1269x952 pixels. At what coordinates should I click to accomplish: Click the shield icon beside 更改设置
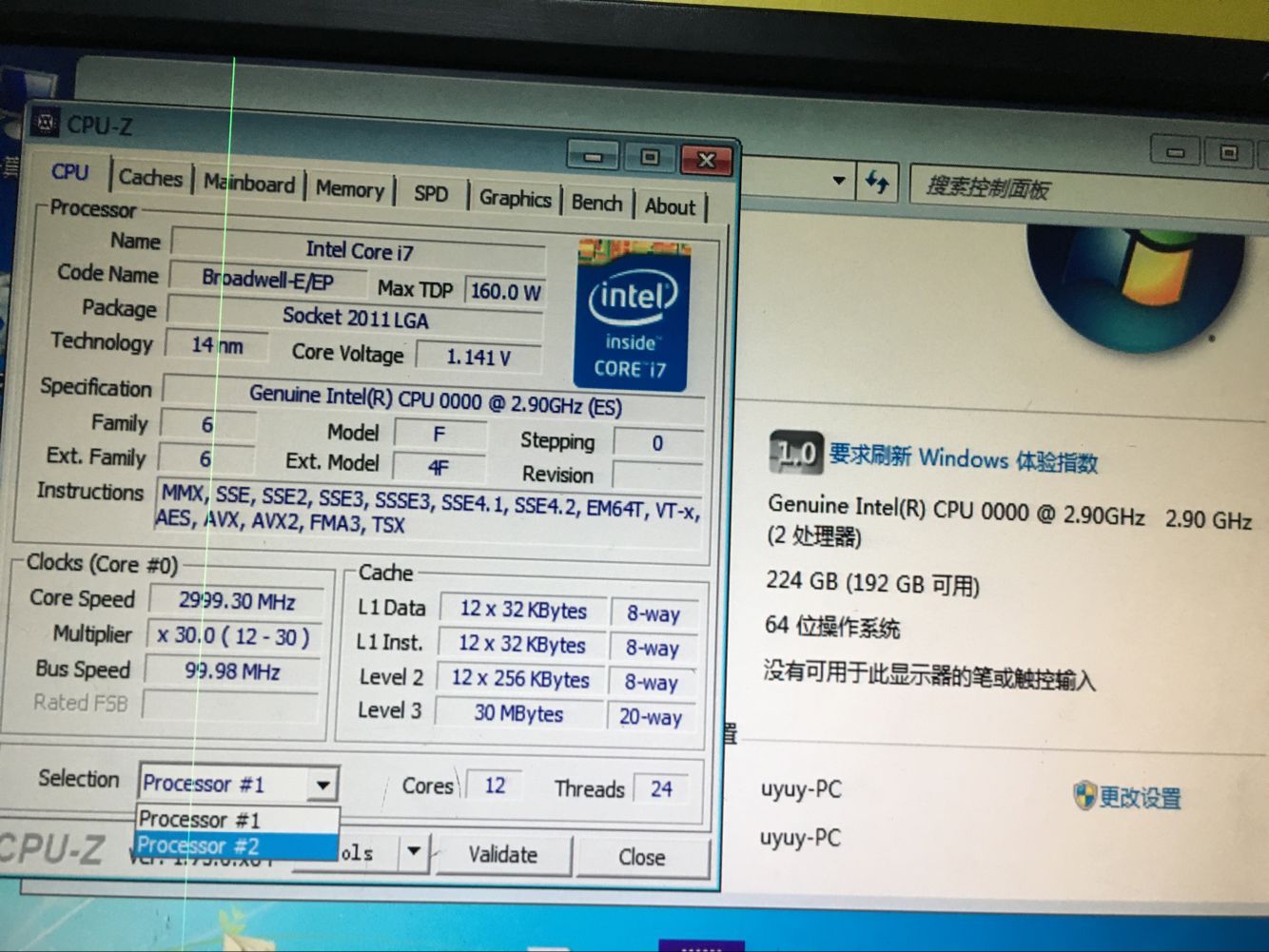click(1084, 795)
